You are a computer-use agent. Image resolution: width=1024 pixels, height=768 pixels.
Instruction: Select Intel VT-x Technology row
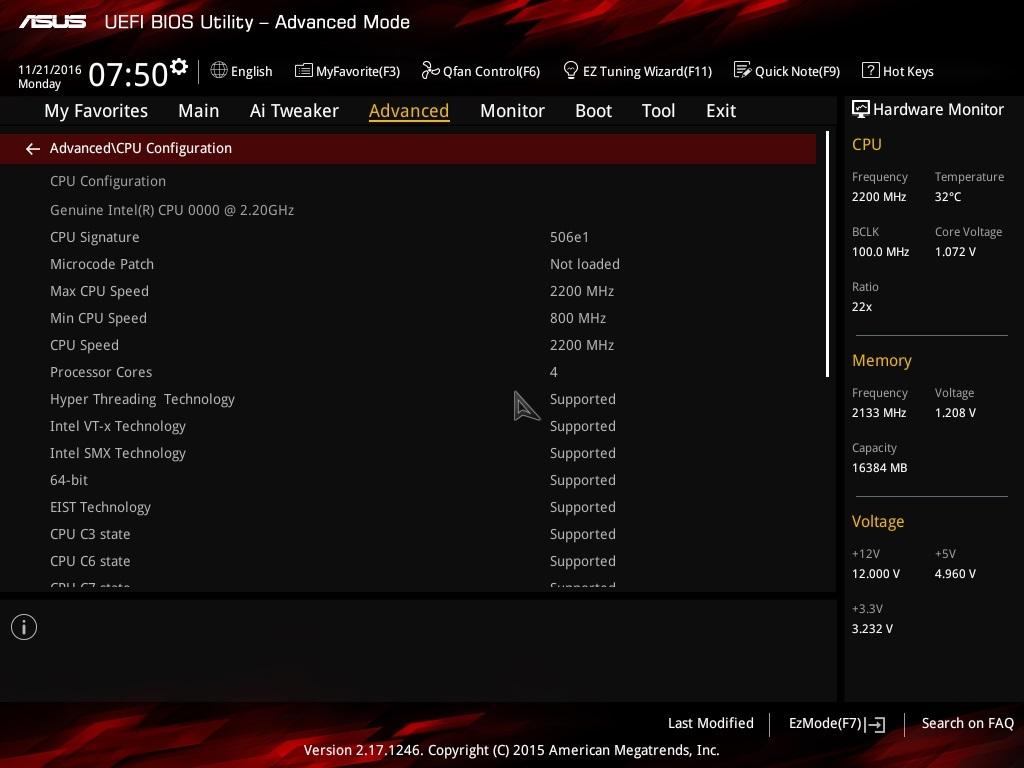tap(408, 426)
